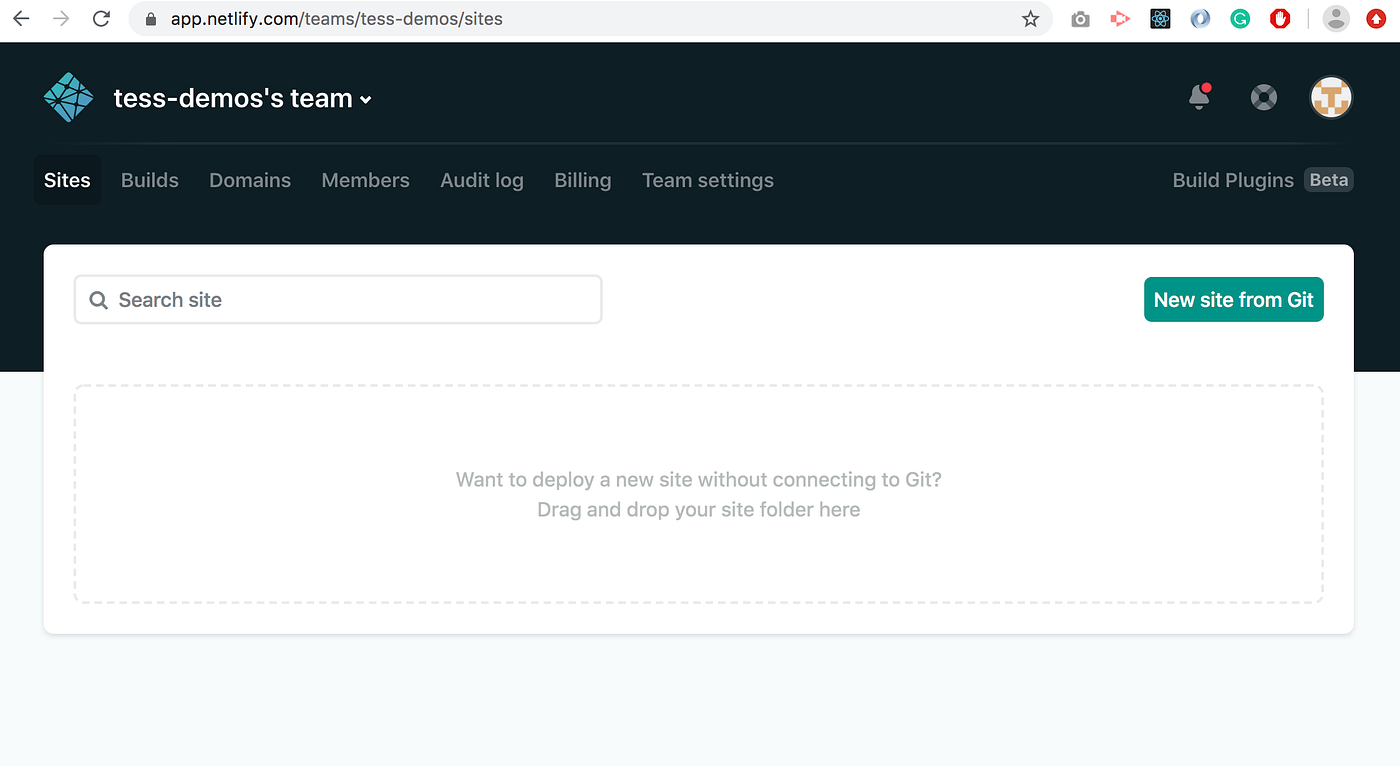Click New site from Git button
Image resolution: width=1400 pixels, height=766 pixels.
click(x=1234, y=300)
